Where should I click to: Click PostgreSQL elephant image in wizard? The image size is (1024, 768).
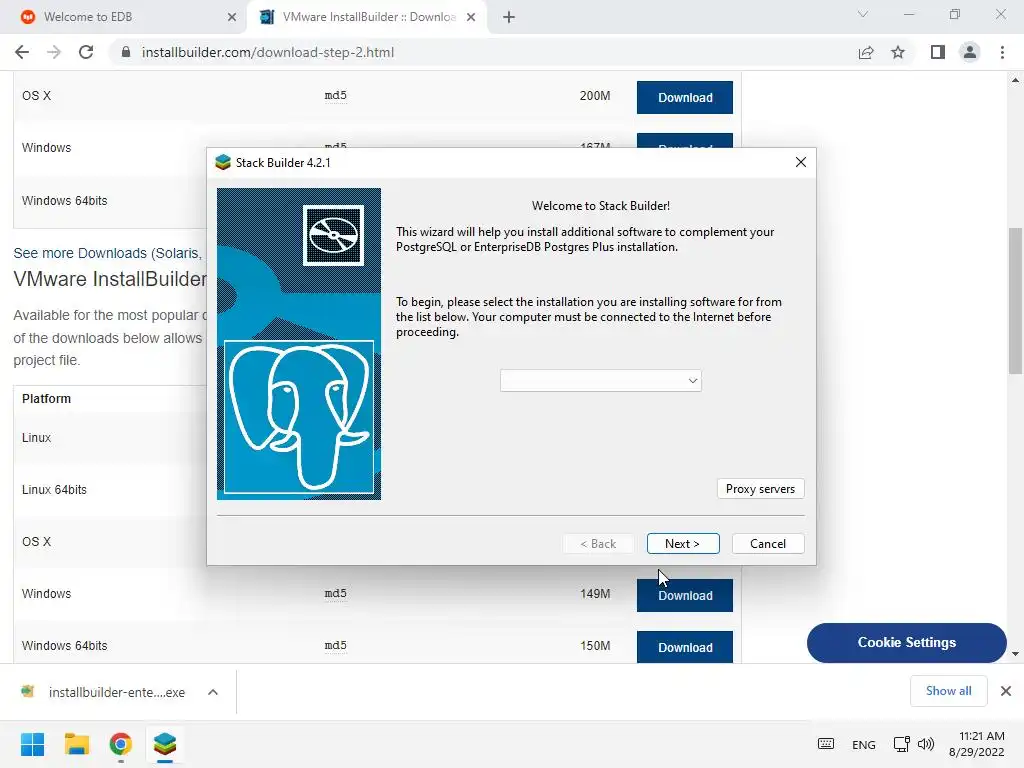[299, 417]
